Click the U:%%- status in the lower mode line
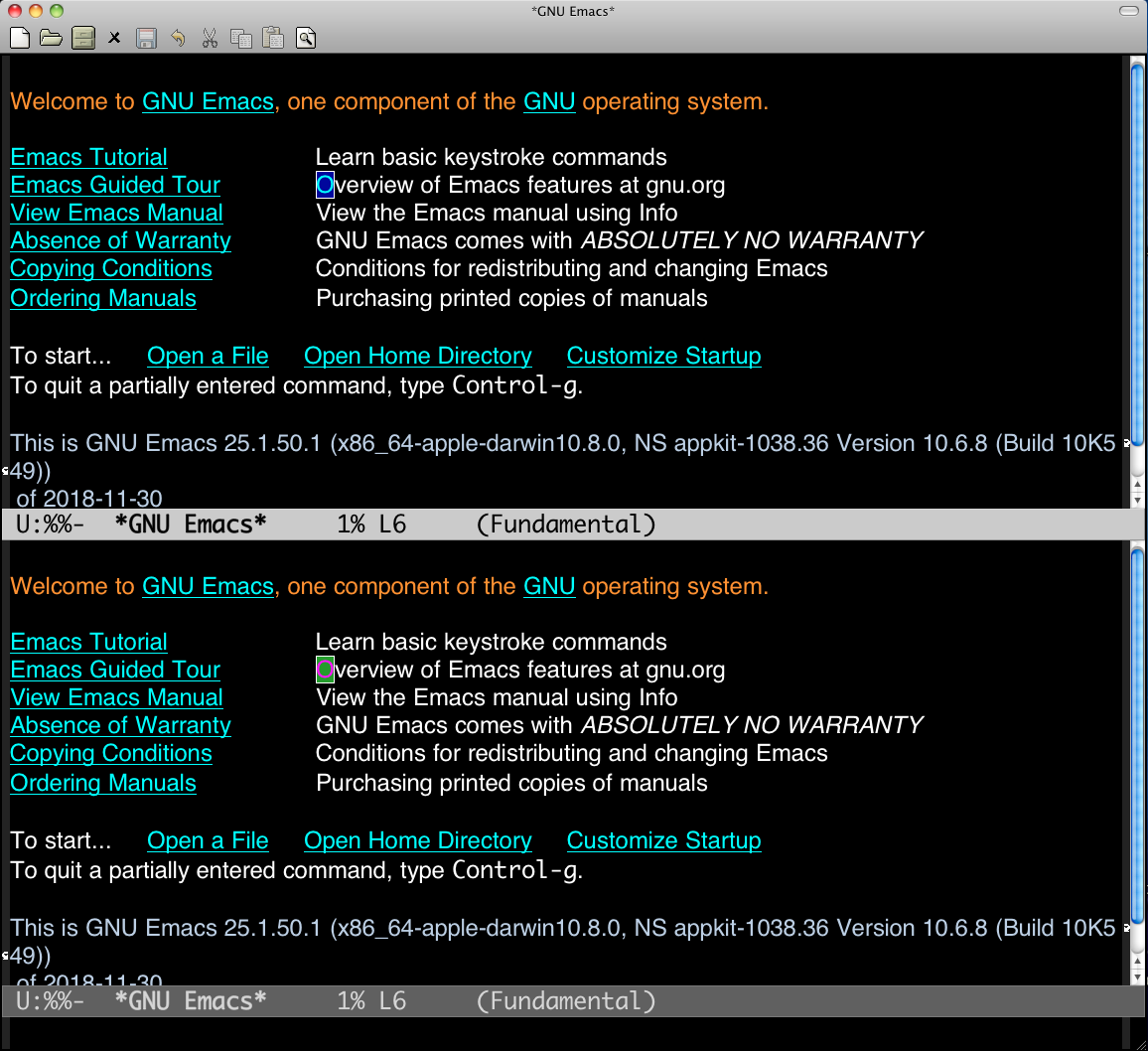The height and width of the screenshot is (1051, 1148). point(50,1001)
